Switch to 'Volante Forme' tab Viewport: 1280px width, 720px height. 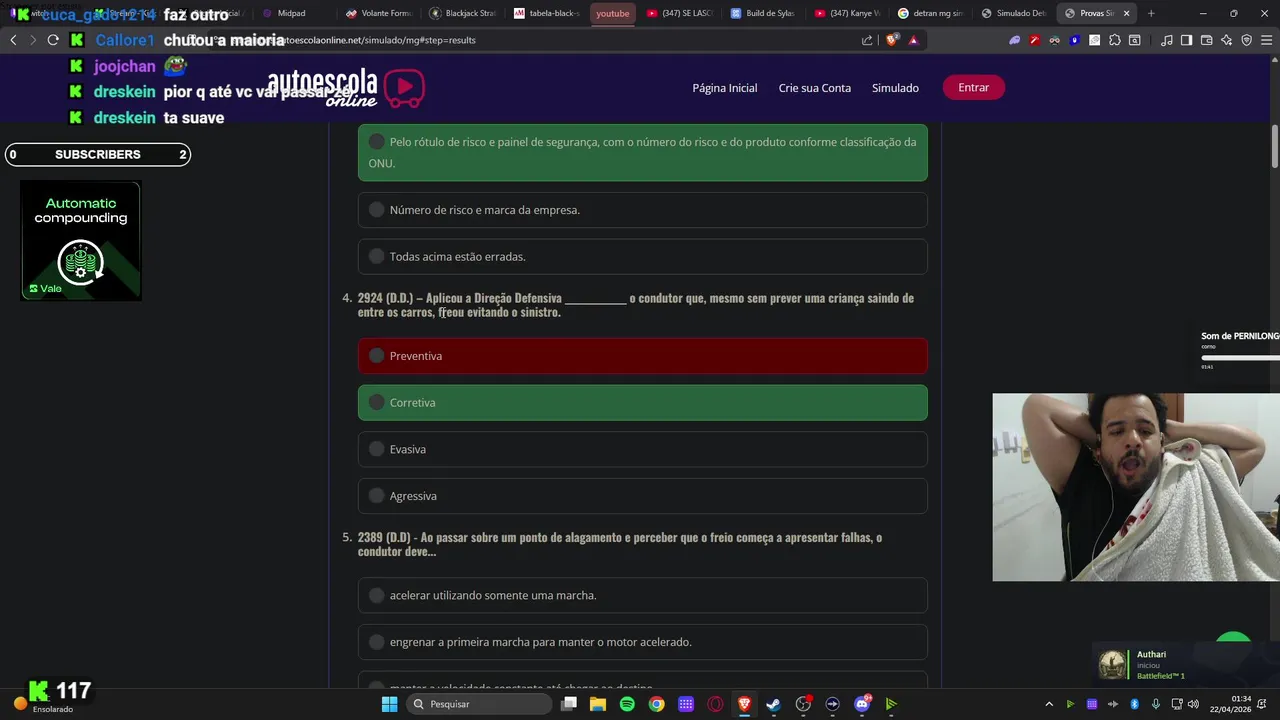tap(379, 13)
